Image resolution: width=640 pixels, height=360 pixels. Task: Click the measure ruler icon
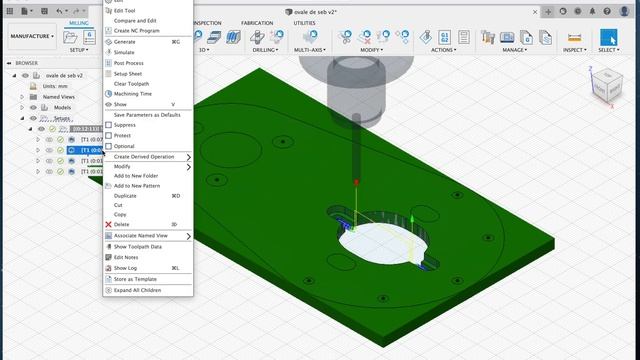[574, 38]
